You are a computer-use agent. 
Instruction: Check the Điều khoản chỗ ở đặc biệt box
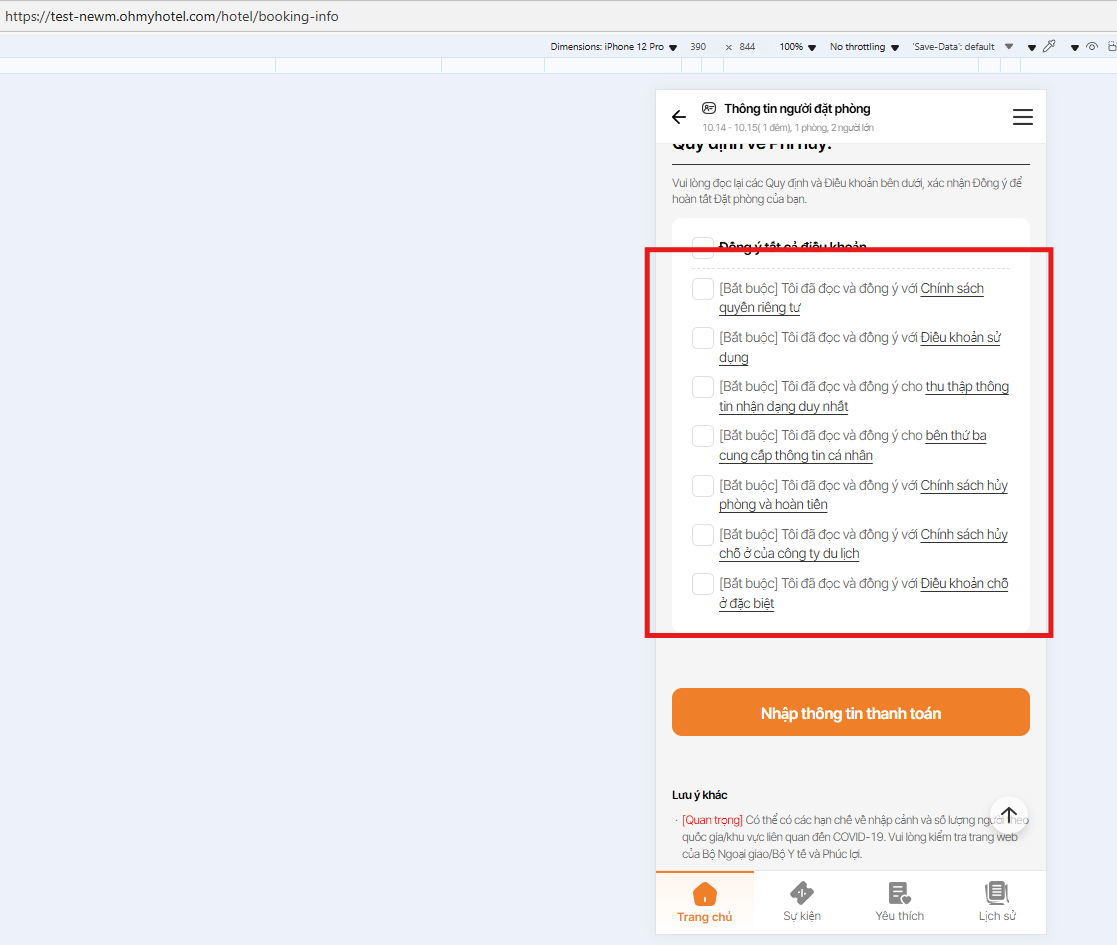click(x=702, y=584)
